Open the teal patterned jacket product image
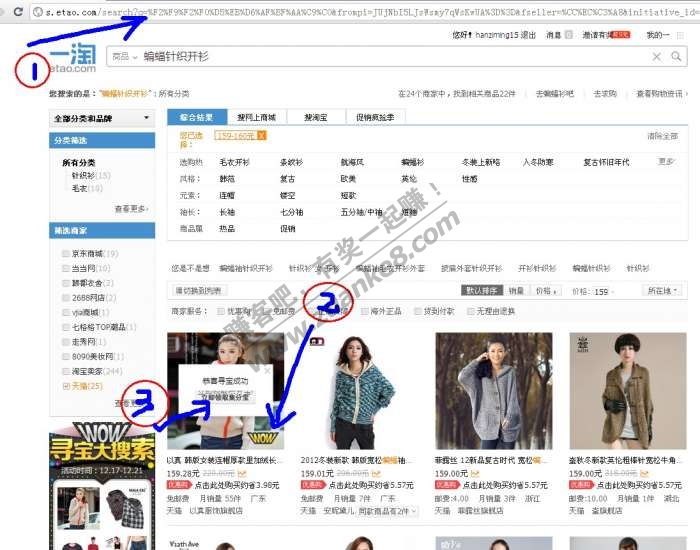This screenshot has width=700, height=550. coord(360,391)
